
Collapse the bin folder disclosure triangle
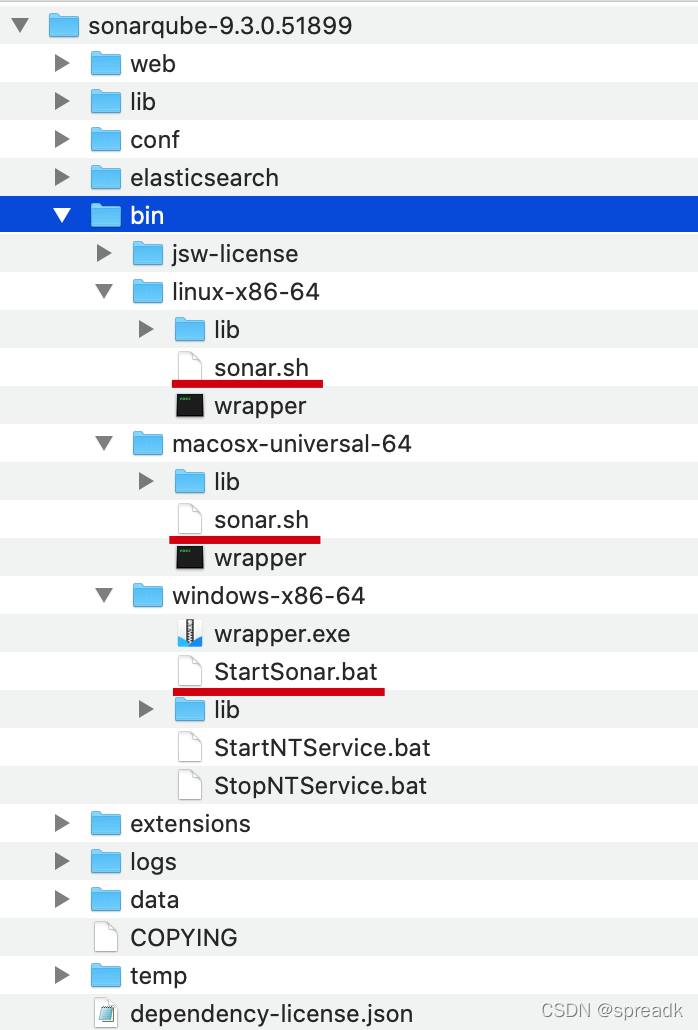[x=62, y=215]
